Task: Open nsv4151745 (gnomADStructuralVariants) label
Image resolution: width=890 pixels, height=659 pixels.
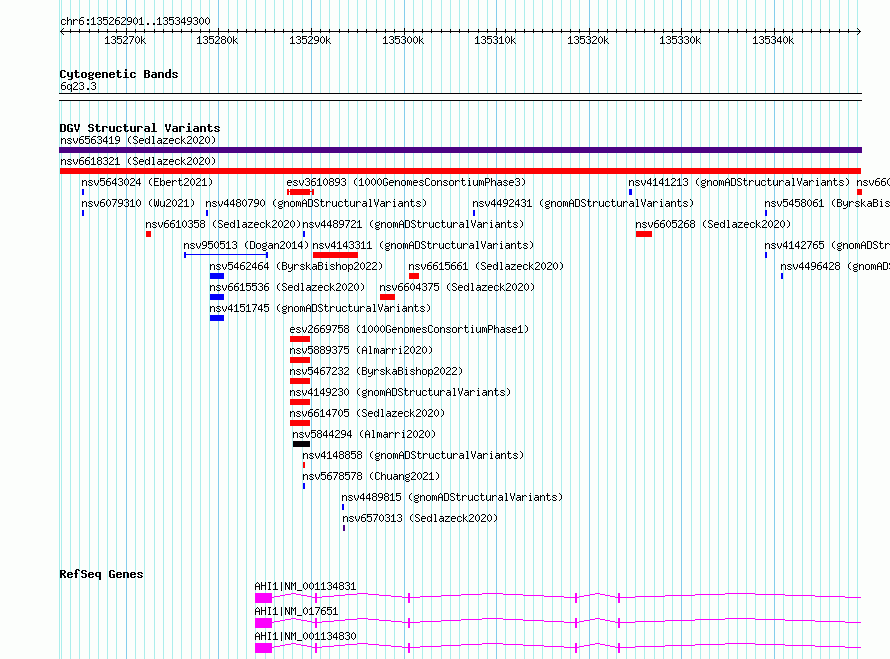Action: (320, 308)
